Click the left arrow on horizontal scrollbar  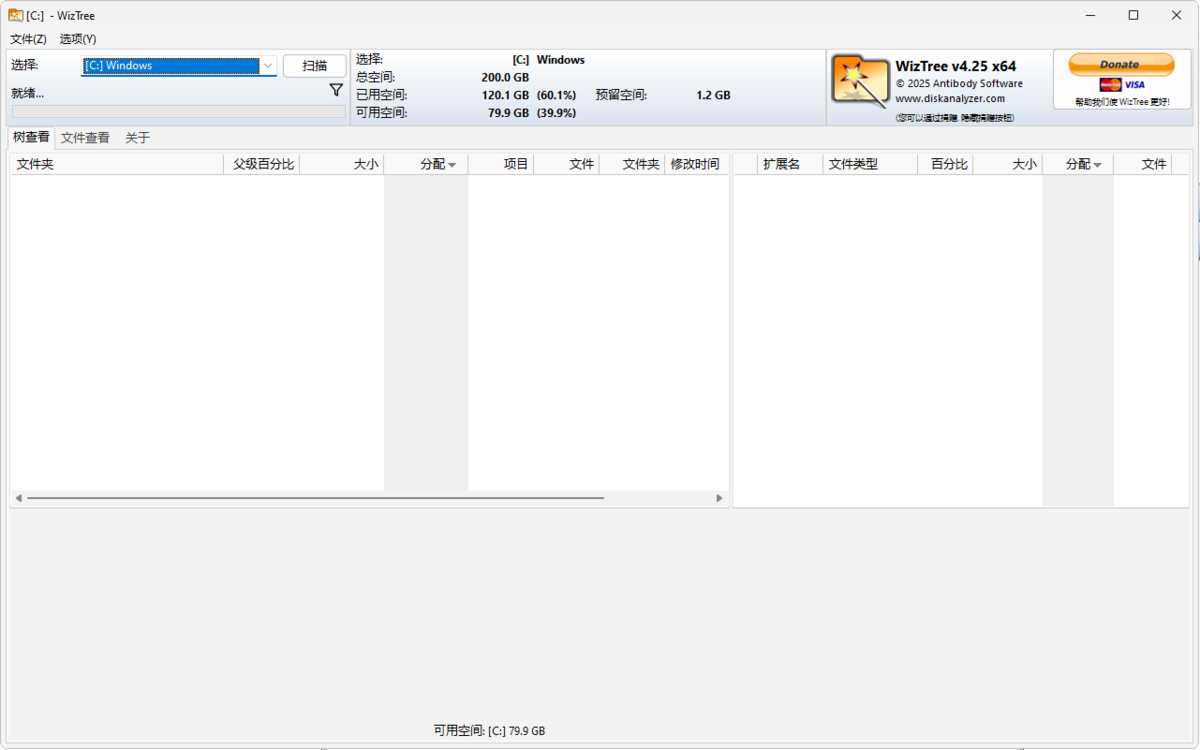click(x=18, y=498)
